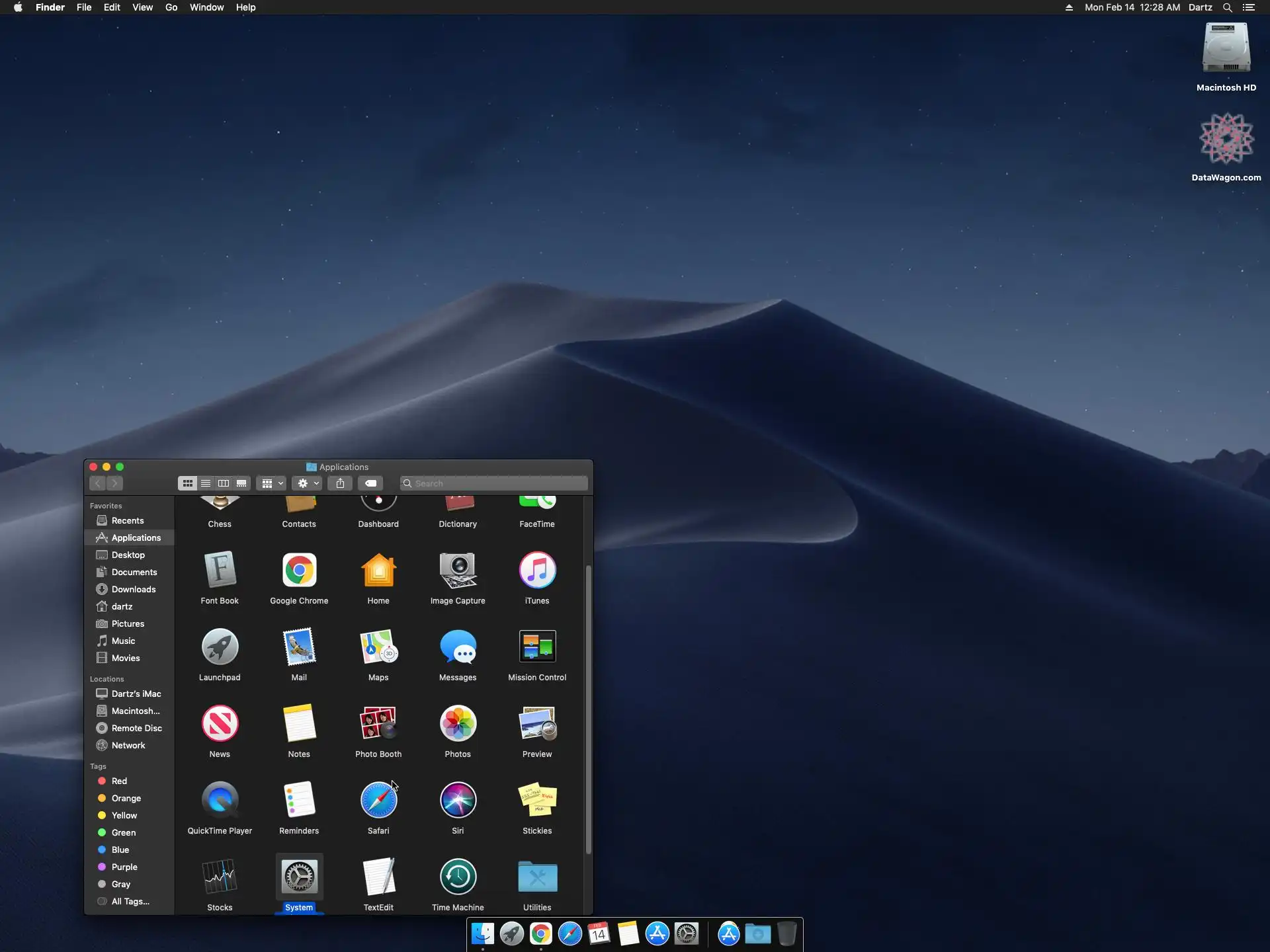1270x952 pixels.
Task: Switch to list view mode
Action: click(x=206, y=483)
